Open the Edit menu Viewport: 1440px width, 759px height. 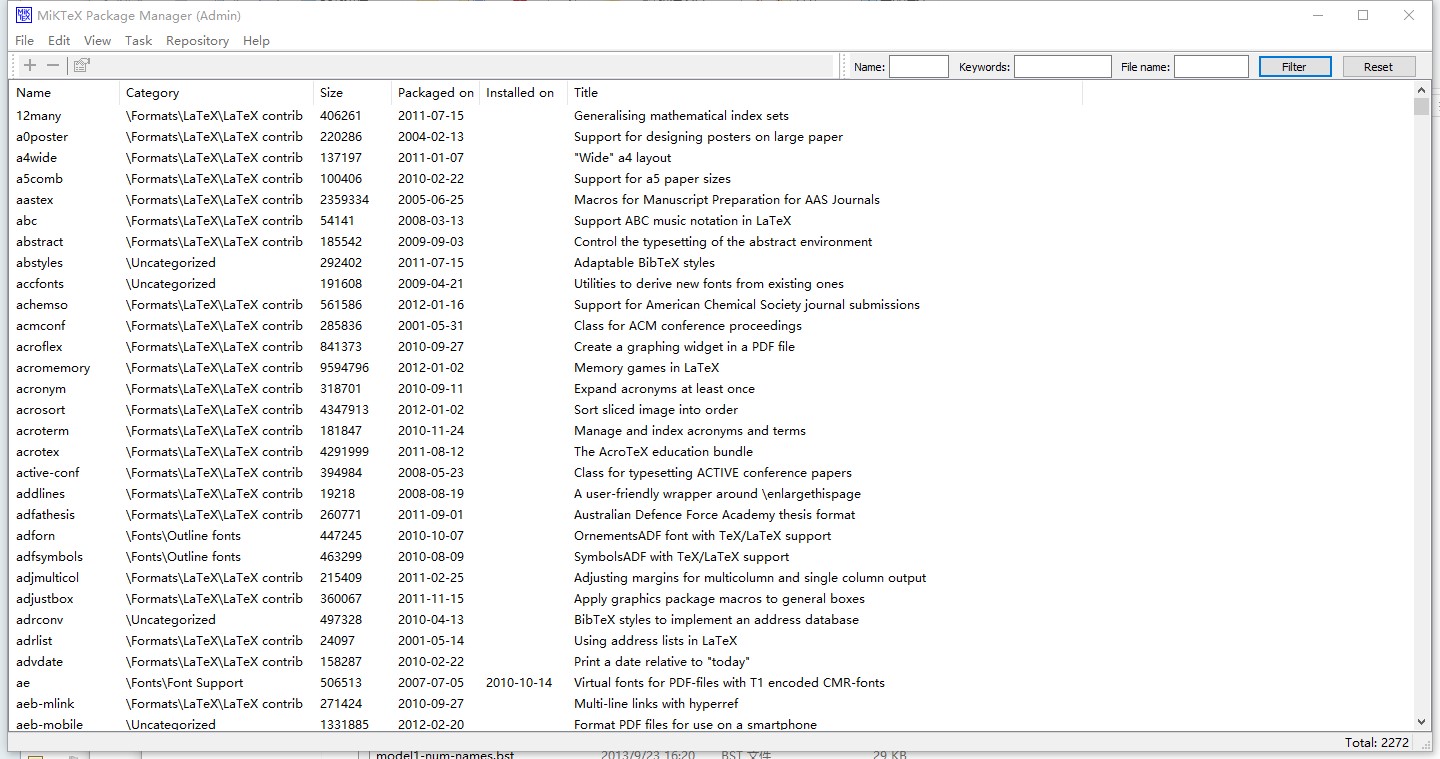click(59, 41)
